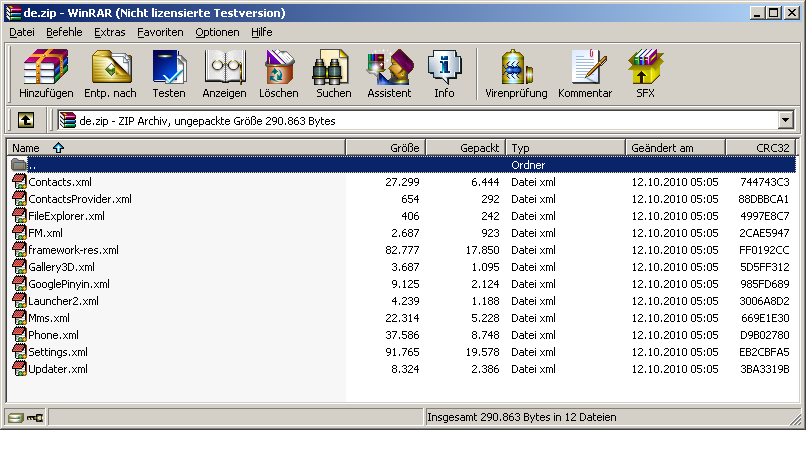The image size is (806, 450).
Task: Click the WinRAR title bar icon
Action: (13, 13)
